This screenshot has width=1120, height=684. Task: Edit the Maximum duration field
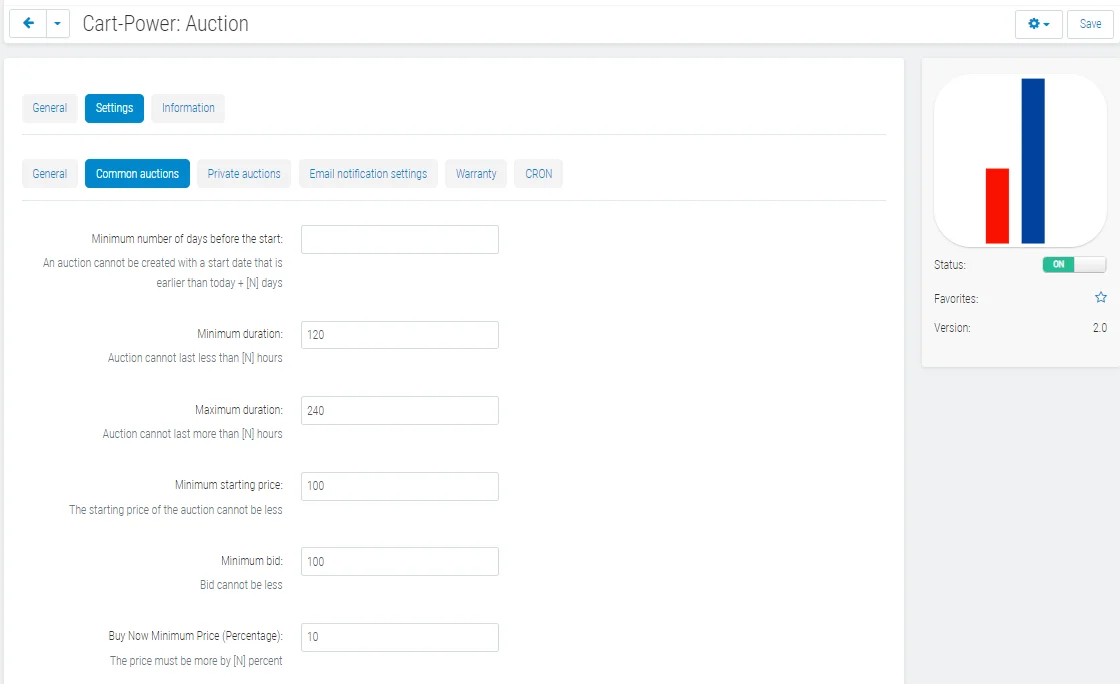pos(400,411)
